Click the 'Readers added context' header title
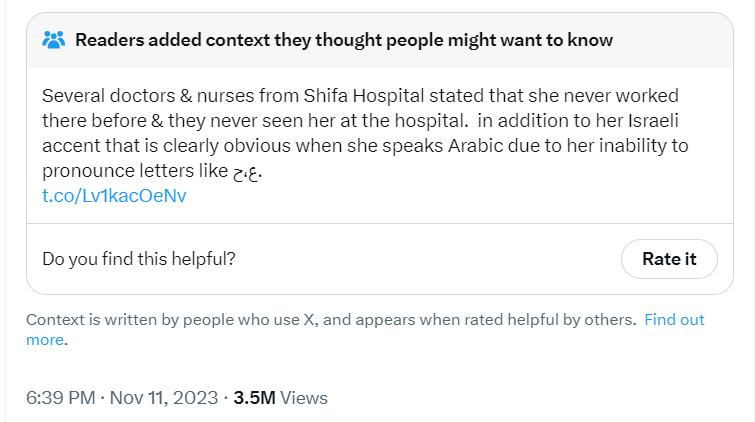Image resolution: width=755 pixels, height=422 pixels. point(344,40)
